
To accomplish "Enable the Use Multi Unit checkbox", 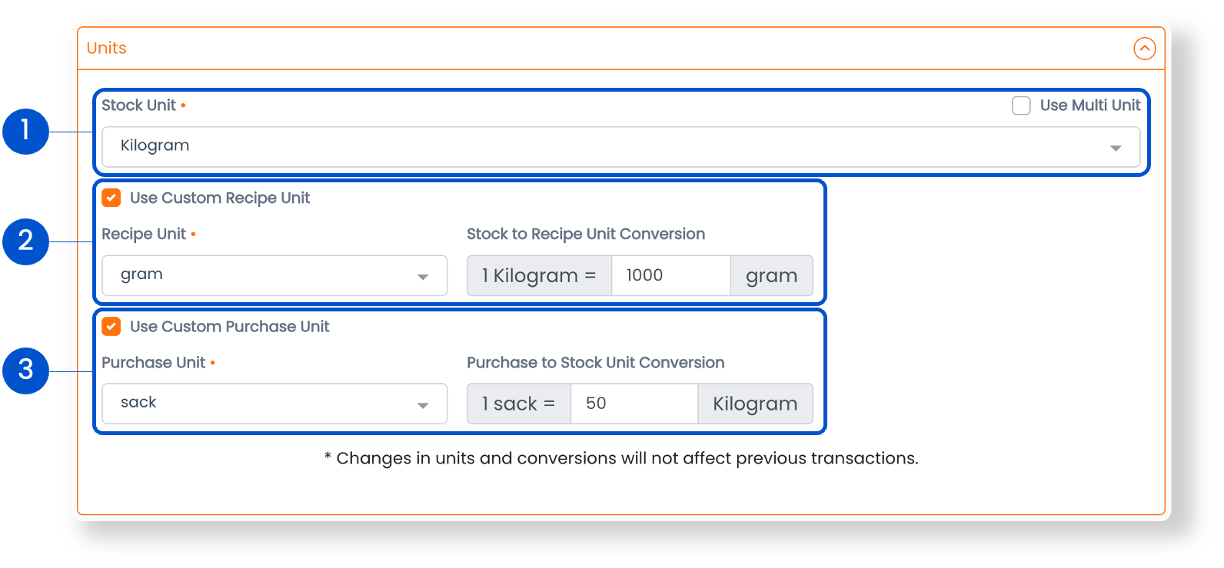I will (1021, 106).
